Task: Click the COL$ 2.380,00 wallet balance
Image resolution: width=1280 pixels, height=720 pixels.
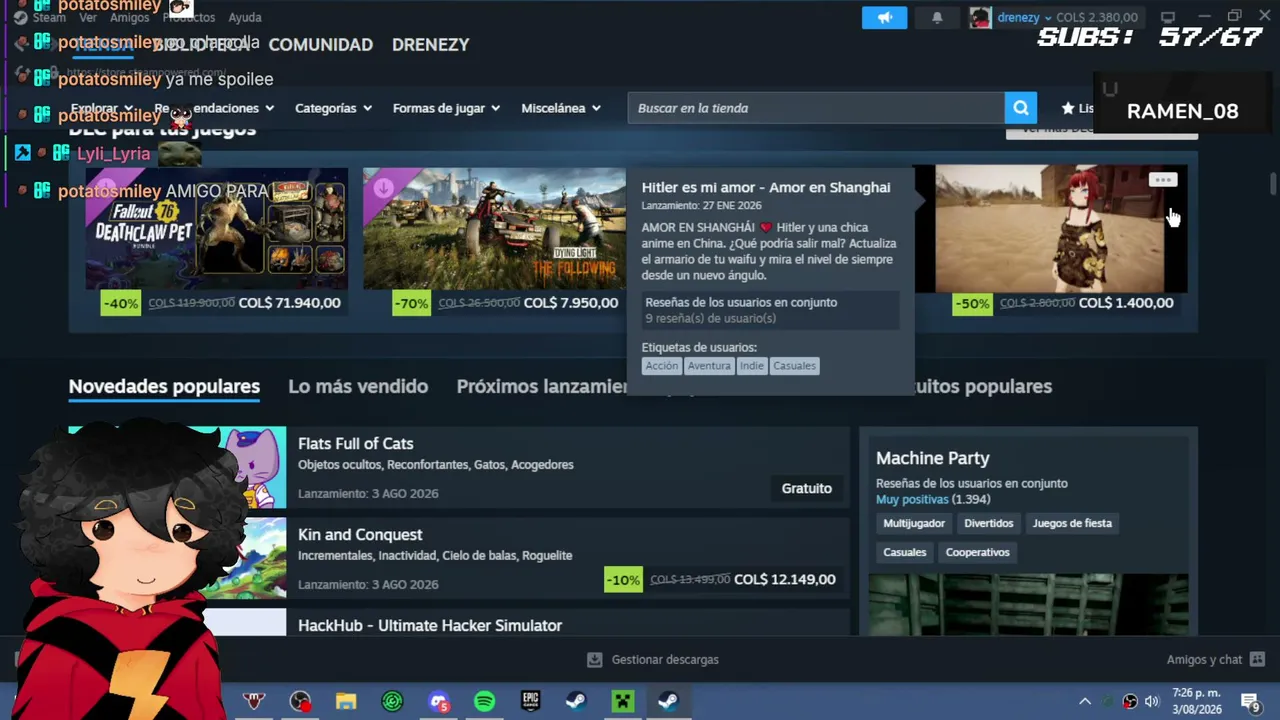Action: 1098,17
